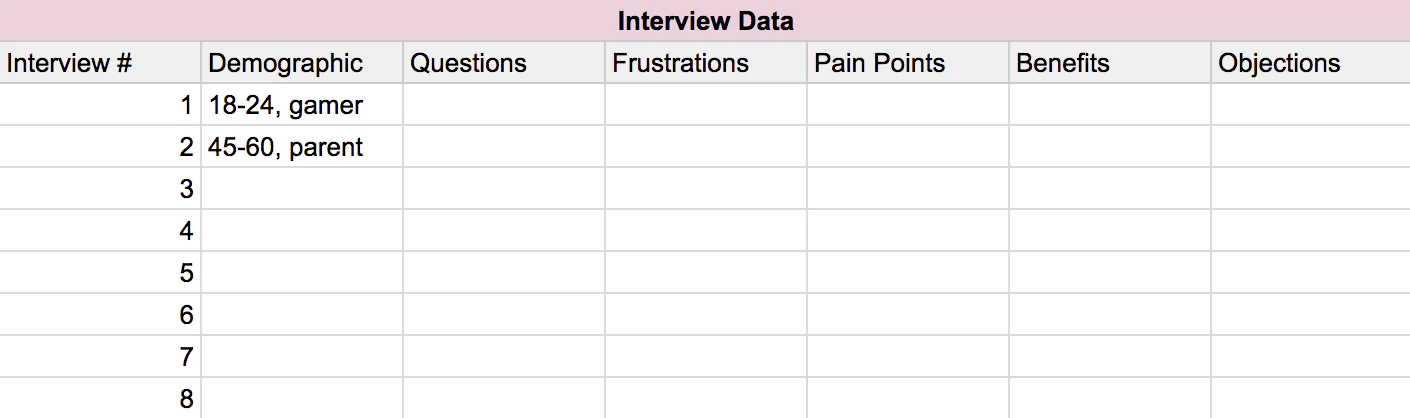1410x418 pixels.
Task: Click the Questions header cell
Action: (x=504, y=63)
